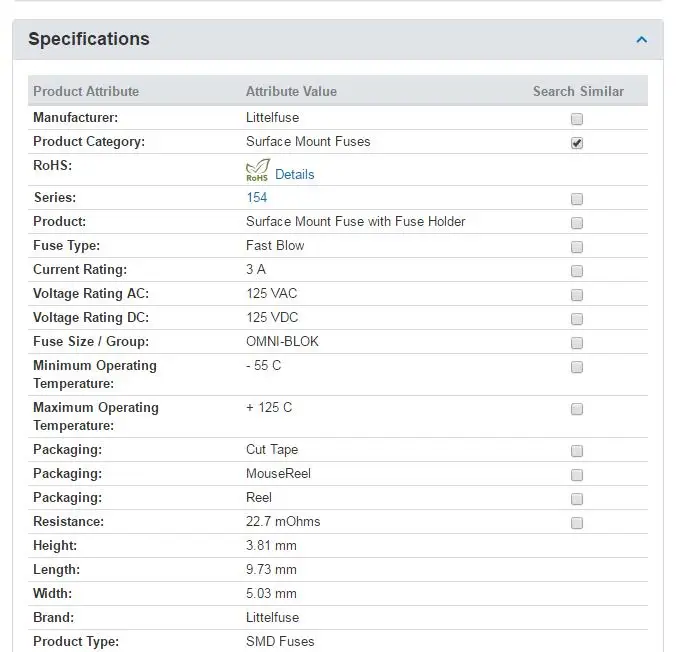679x652 pixels.
Task: Click the Height 3.81 mm value
Action: pos(271,545)
